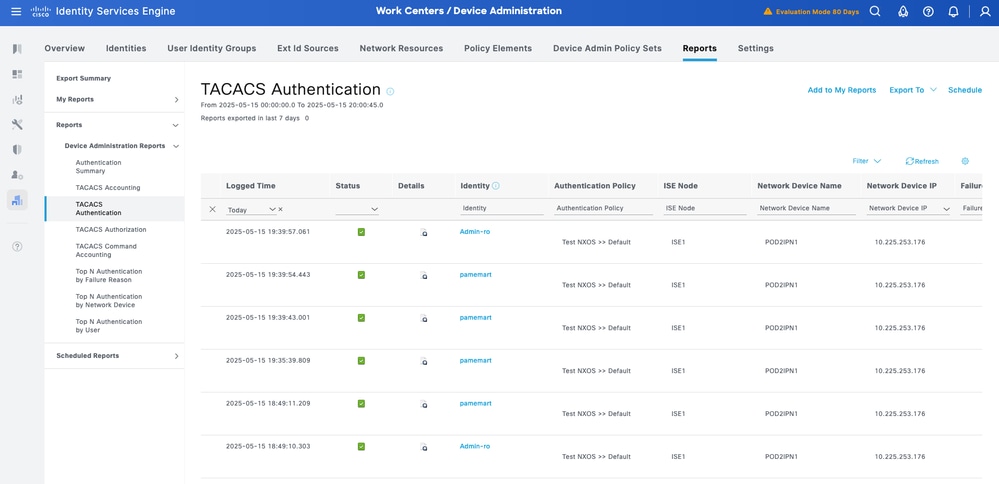Switch to the Identities tab
999x484 pixels.
click(126, 48)
